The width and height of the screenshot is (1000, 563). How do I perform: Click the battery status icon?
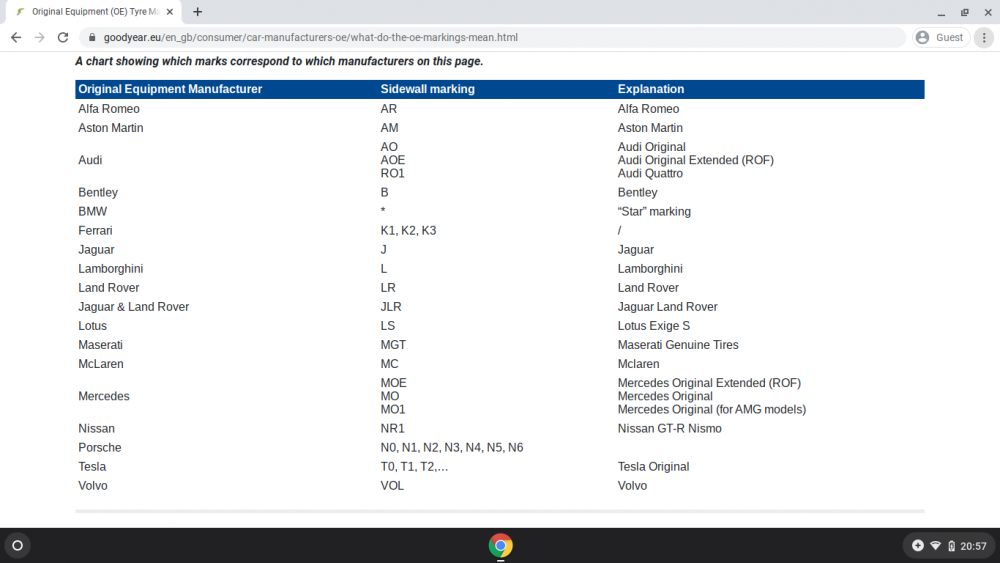point(951,546)
